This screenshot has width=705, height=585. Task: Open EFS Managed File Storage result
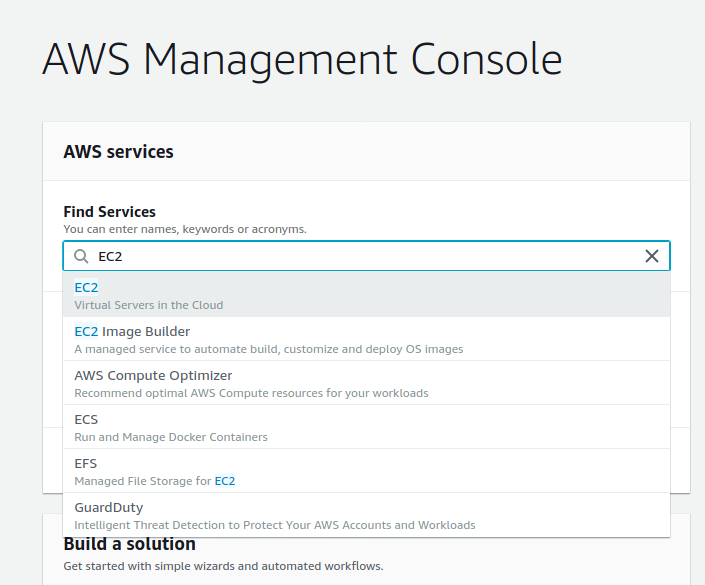click(x=366, y=471)
